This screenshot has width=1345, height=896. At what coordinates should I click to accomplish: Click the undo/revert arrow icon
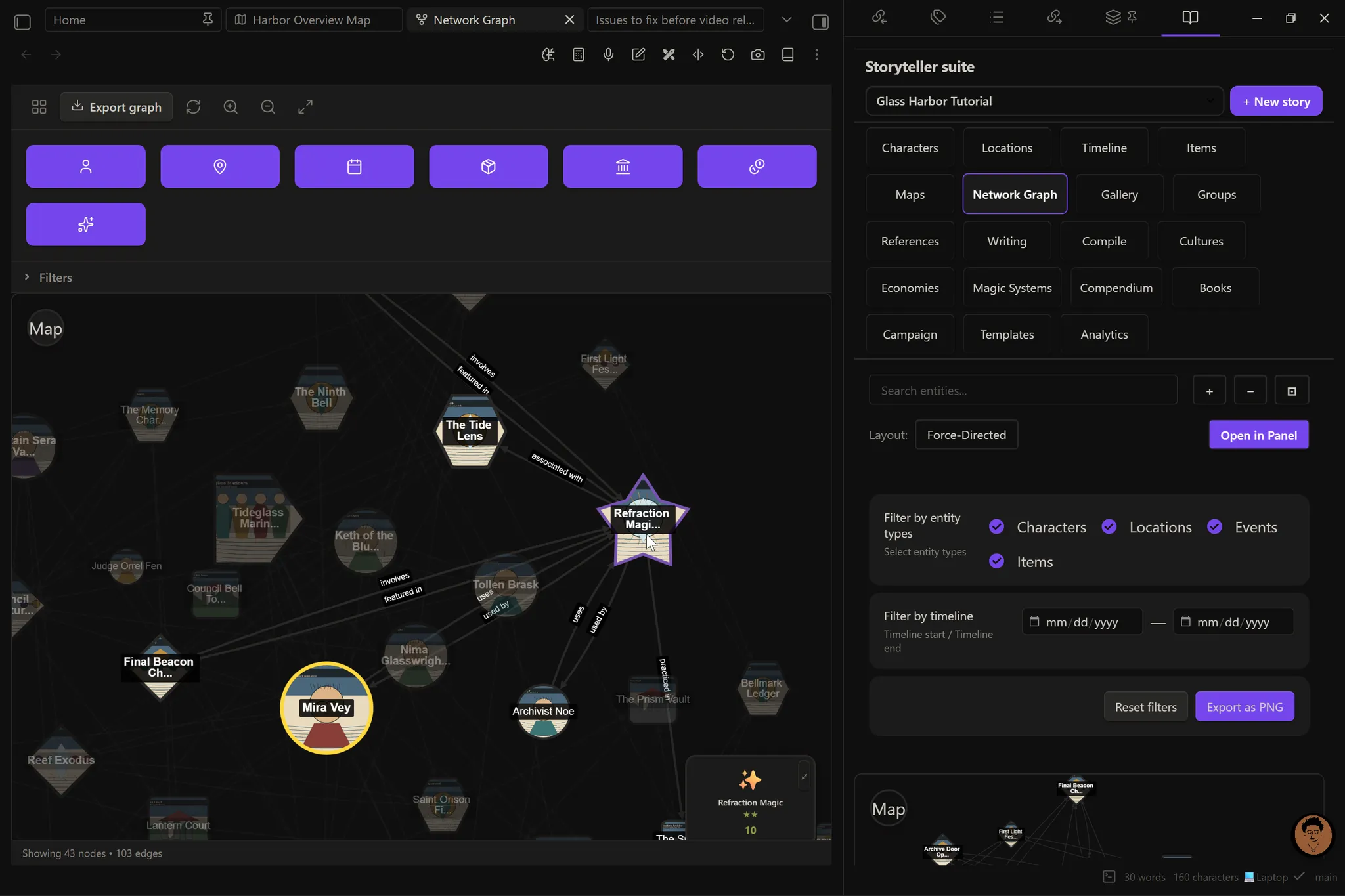click(728, 54)
